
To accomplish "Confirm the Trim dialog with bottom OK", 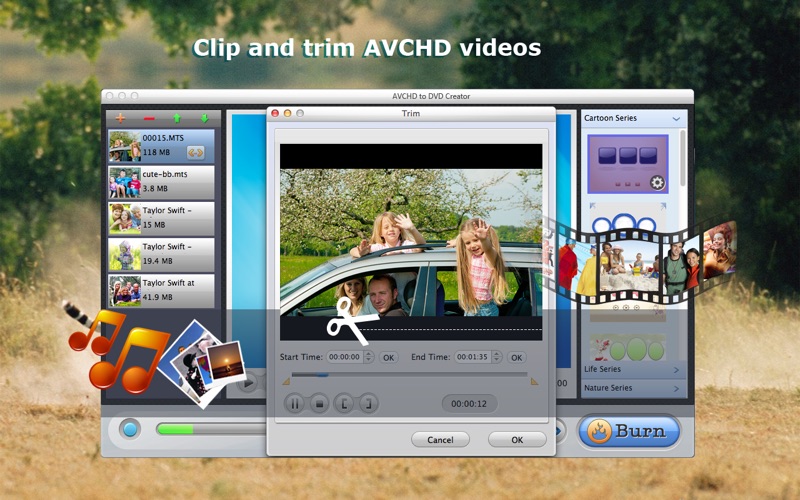I will point(517,440).
